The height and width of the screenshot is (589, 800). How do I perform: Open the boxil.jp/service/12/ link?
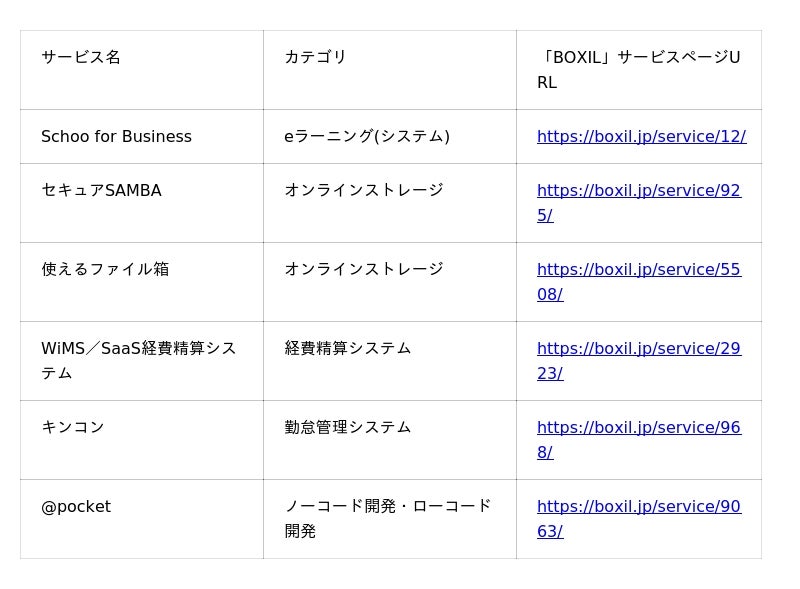point(641,137)
